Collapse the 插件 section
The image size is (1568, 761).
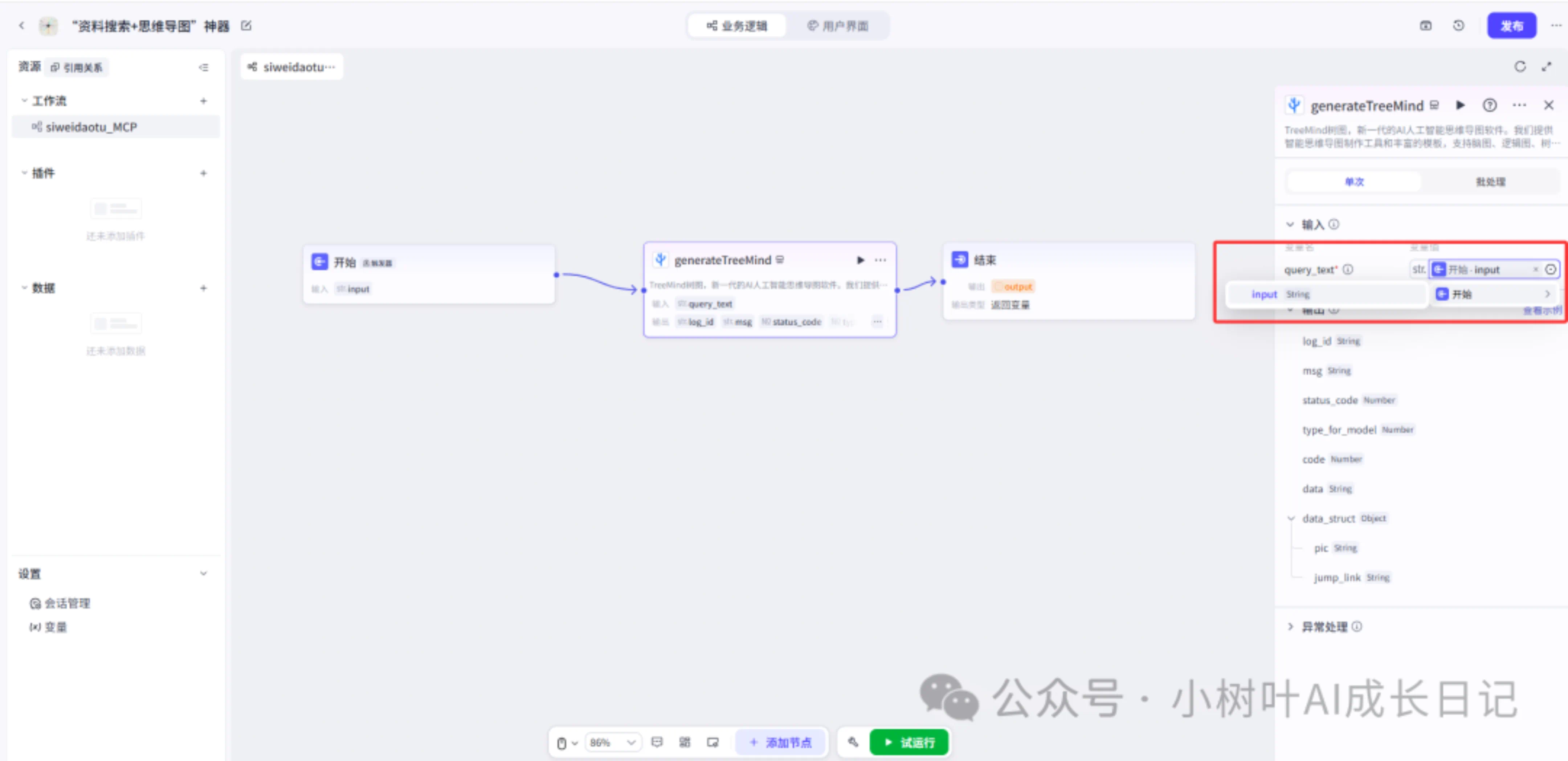(24, 174)
